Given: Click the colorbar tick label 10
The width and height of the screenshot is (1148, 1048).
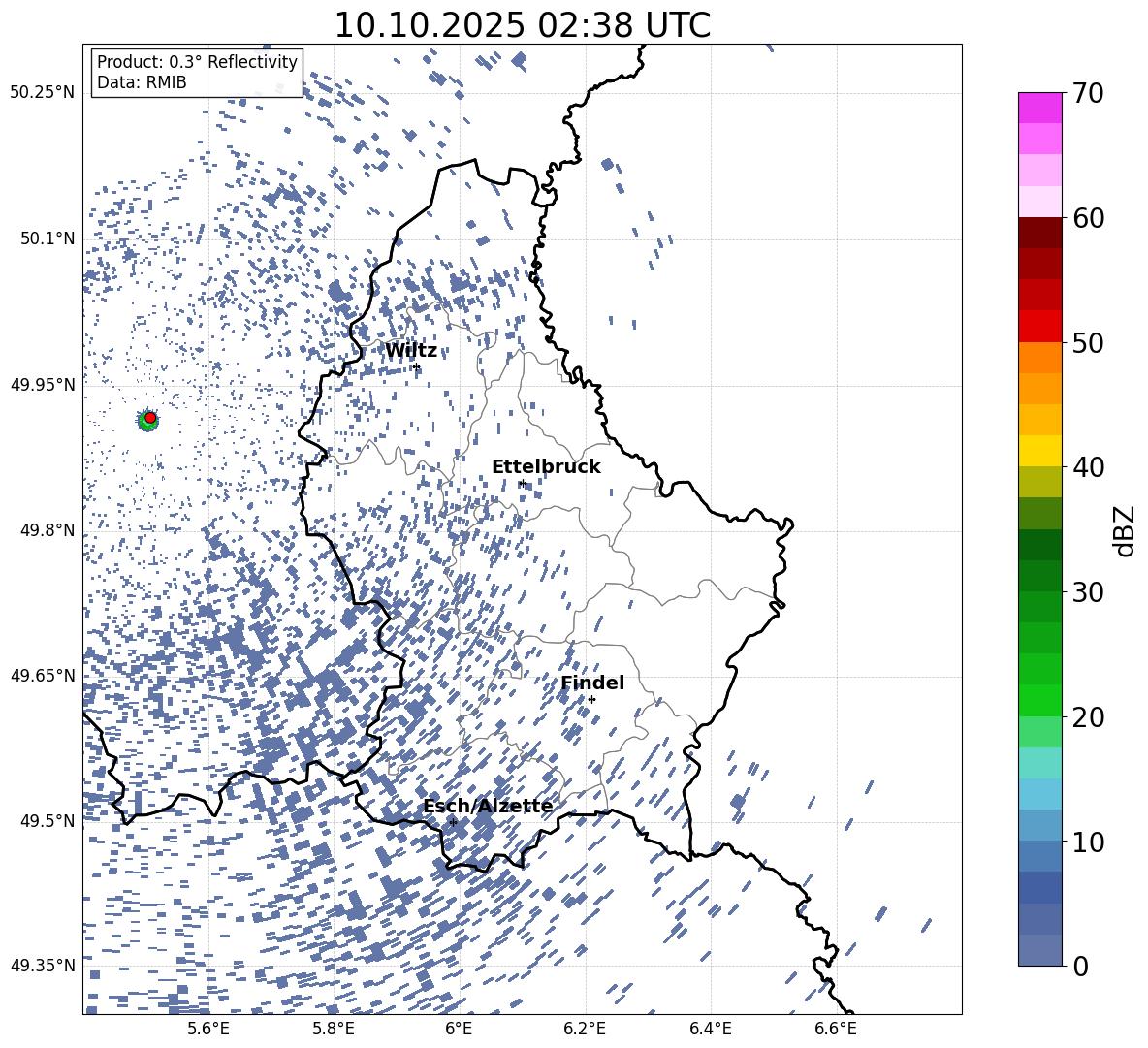Looking at the screenshot, I should [x=1088, y=842].
